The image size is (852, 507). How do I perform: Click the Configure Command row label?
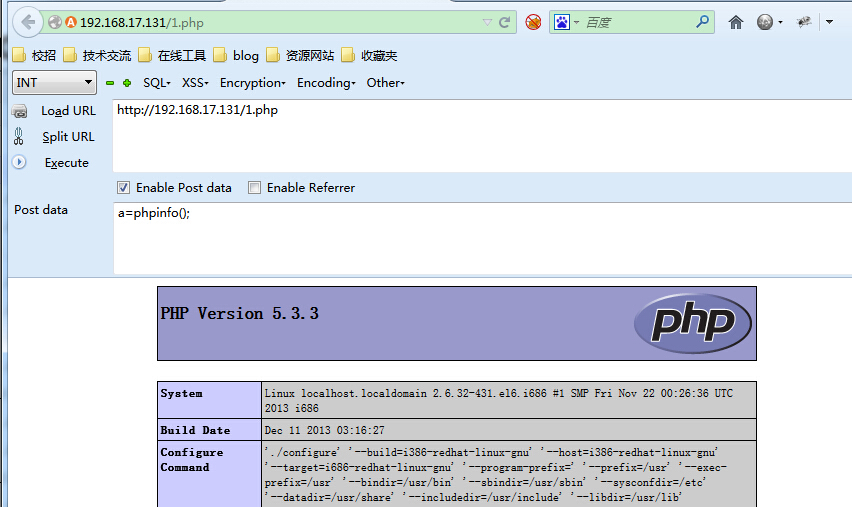[192, 460]
